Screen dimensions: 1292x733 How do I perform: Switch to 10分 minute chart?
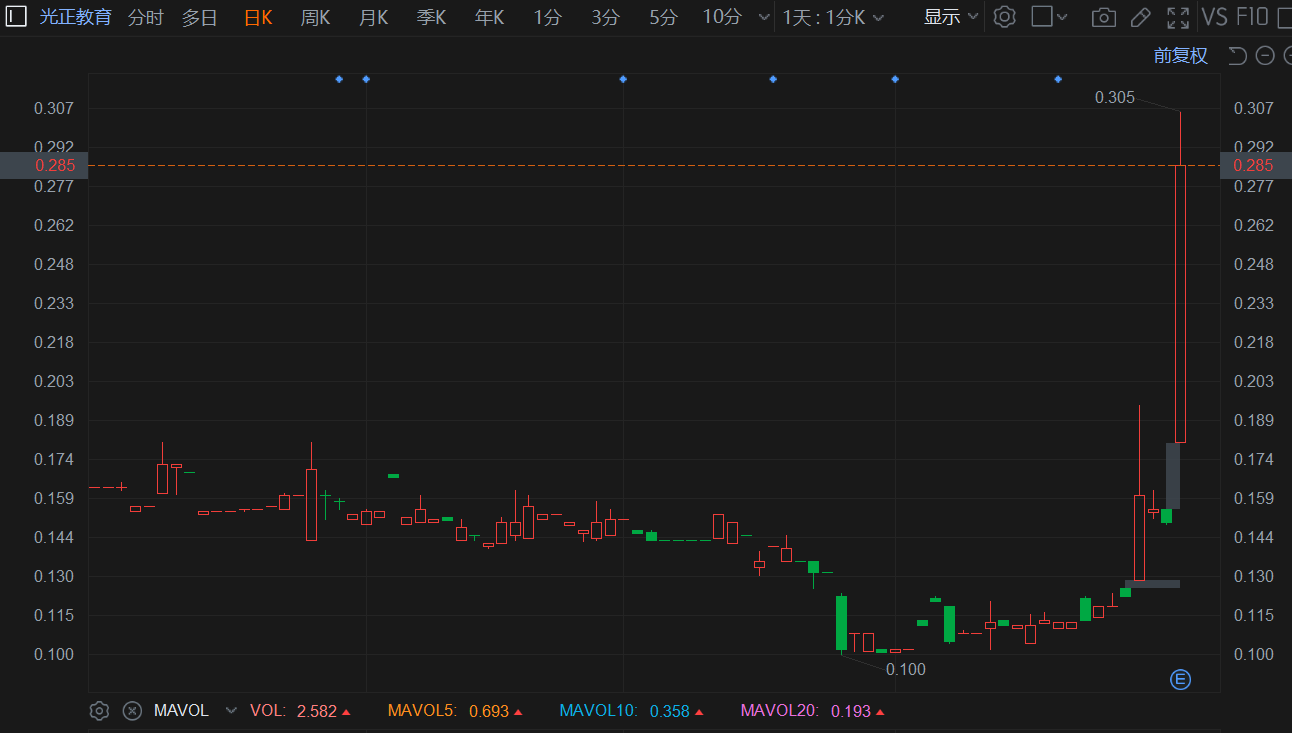[x=722, y=17]
